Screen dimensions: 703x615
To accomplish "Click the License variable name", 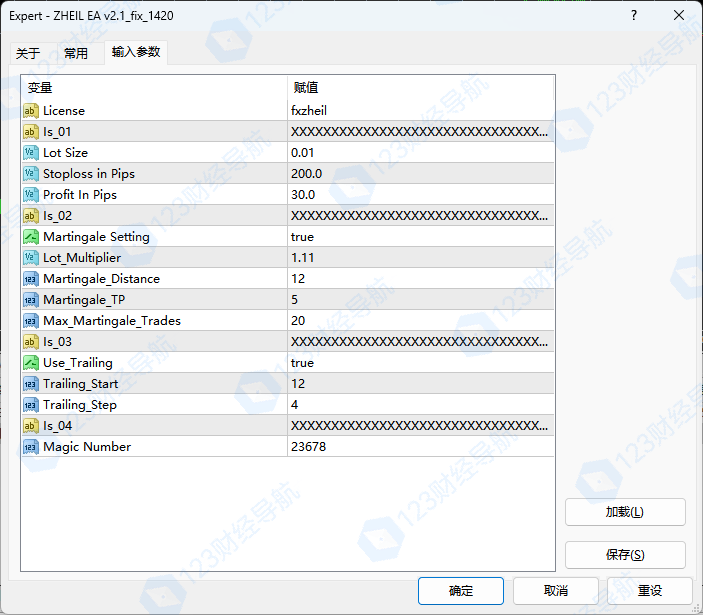I will pos(64,111).
